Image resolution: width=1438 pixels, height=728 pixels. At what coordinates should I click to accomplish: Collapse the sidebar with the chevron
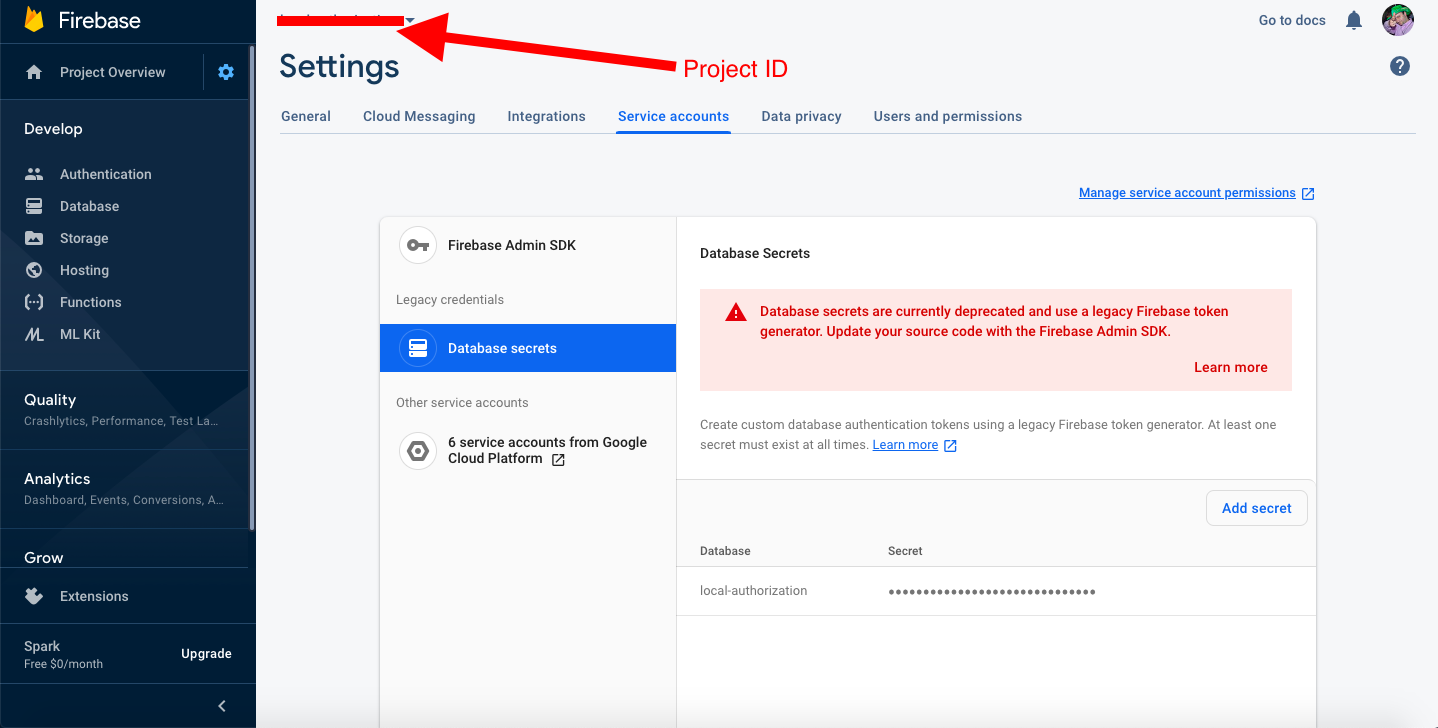point(222,706)
